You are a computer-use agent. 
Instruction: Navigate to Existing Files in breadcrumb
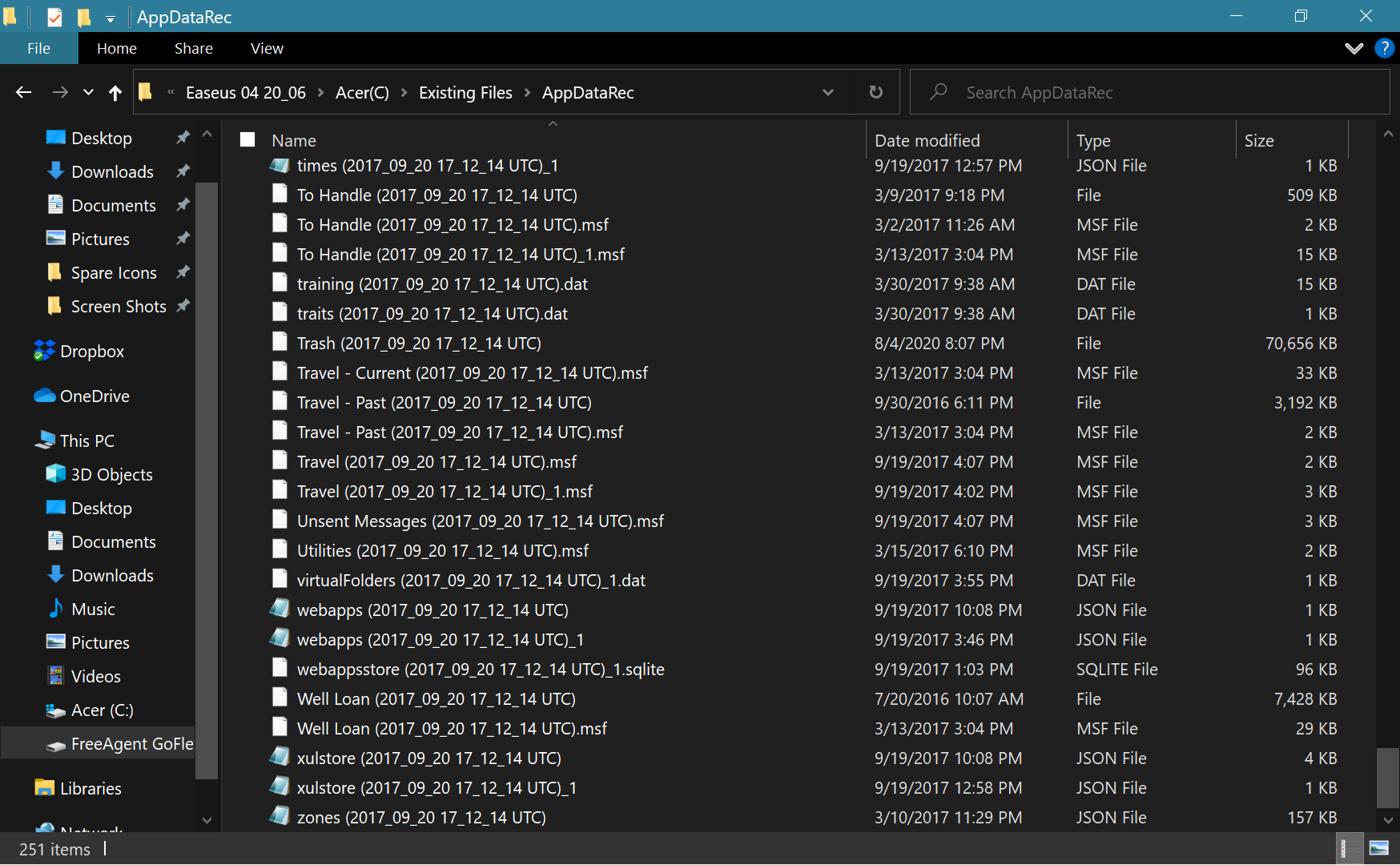(465, 93)
